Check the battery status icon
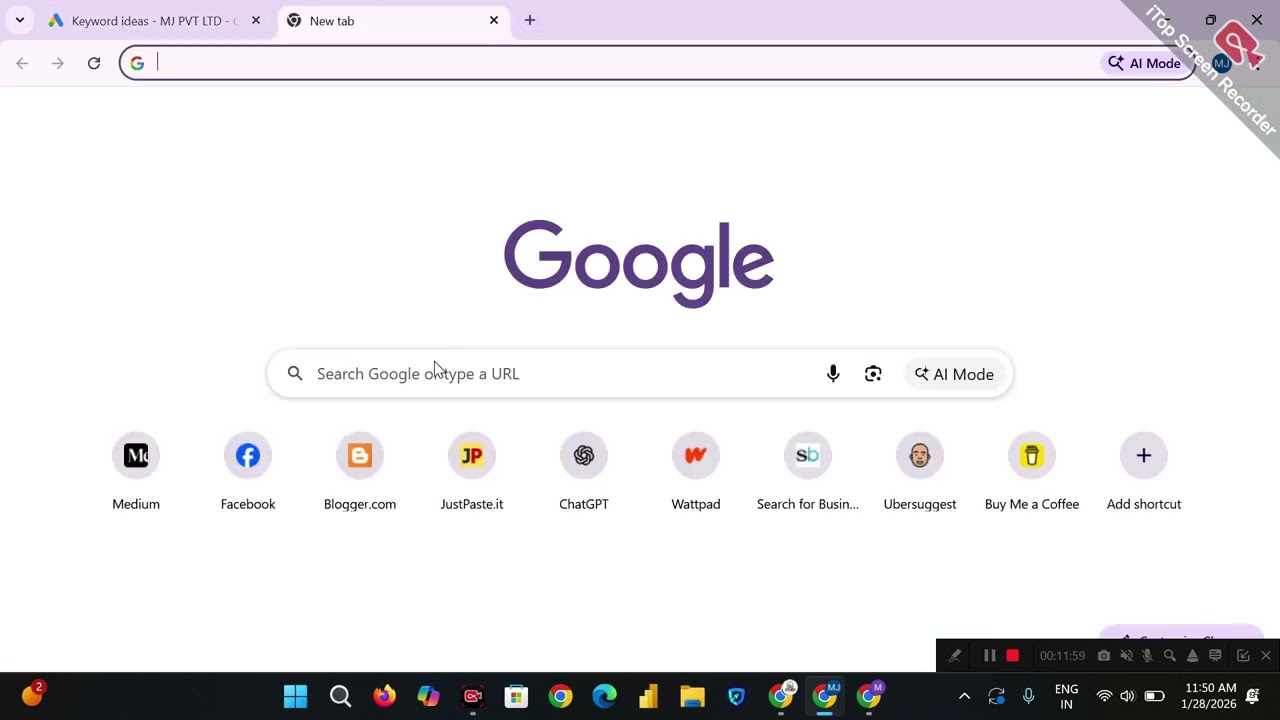This screenshot has height=720, width=1280. pyautogui.click(x=1154, y=696)
